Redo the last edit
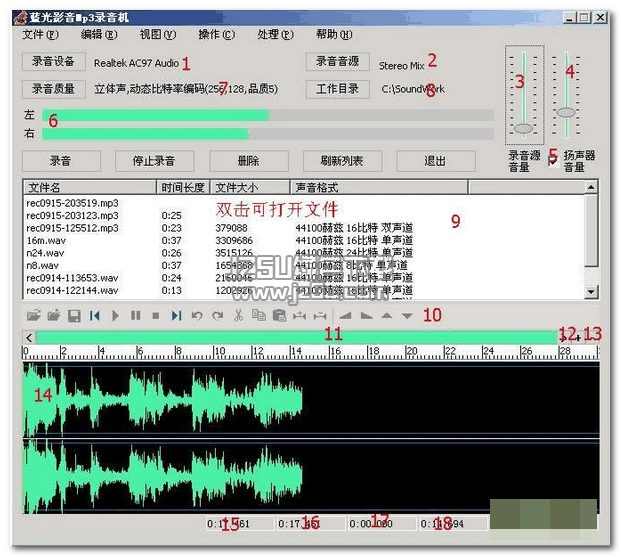Screen dimensions: 621x557 pos(217,316)
